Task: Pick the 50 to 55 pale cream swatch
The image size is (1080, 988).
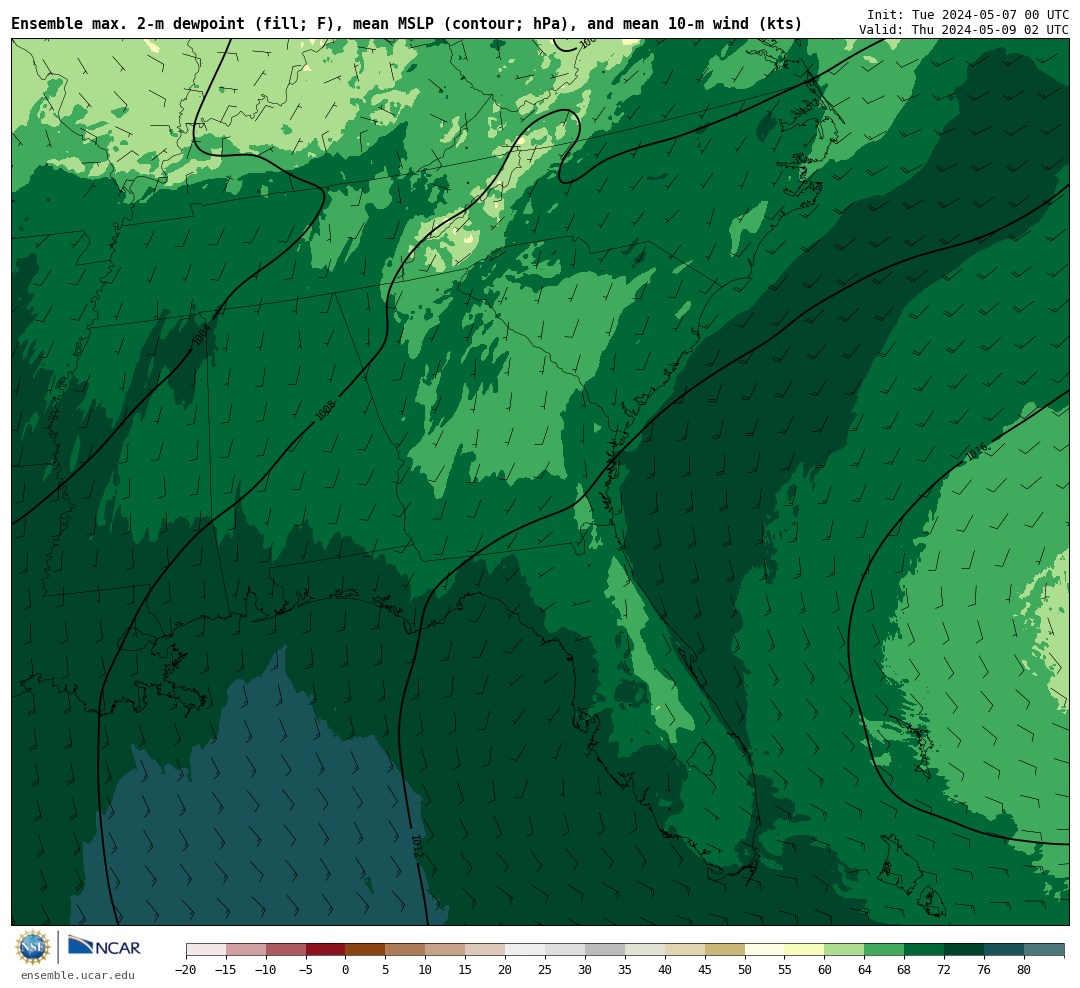Action: tap(765, 949)
